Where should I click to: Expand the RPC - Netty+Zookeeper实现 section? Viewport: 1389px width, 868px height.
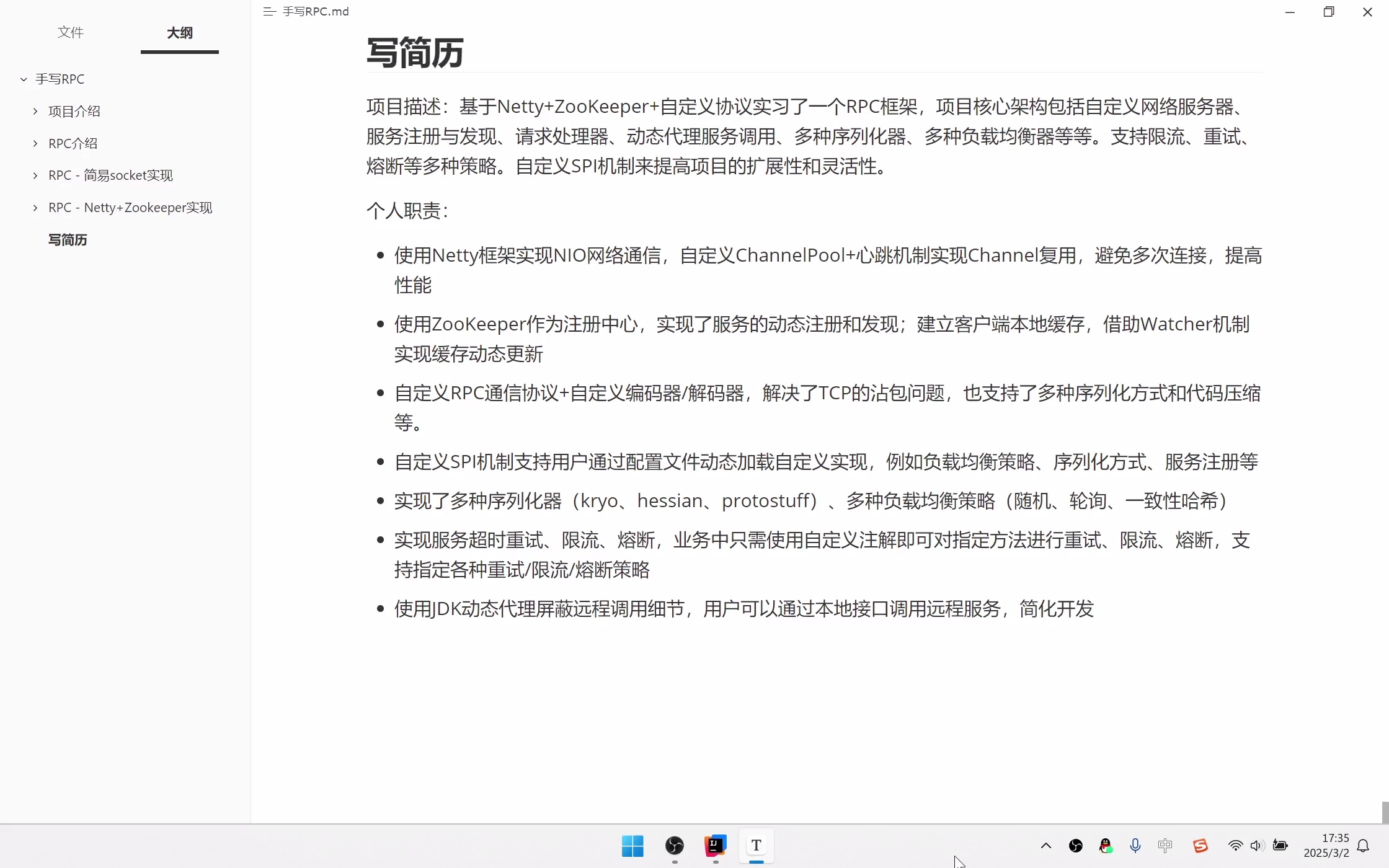point(35,207)
